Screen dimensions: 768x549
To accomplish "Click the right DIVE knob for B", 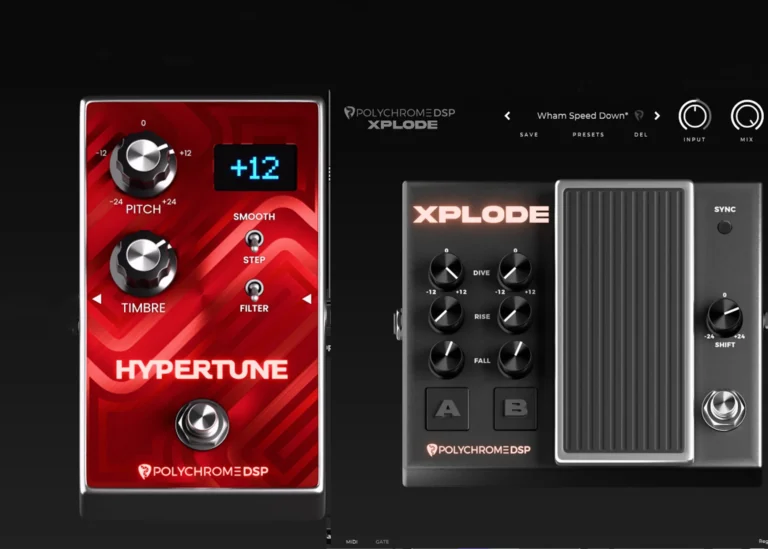I will point(515,271).
